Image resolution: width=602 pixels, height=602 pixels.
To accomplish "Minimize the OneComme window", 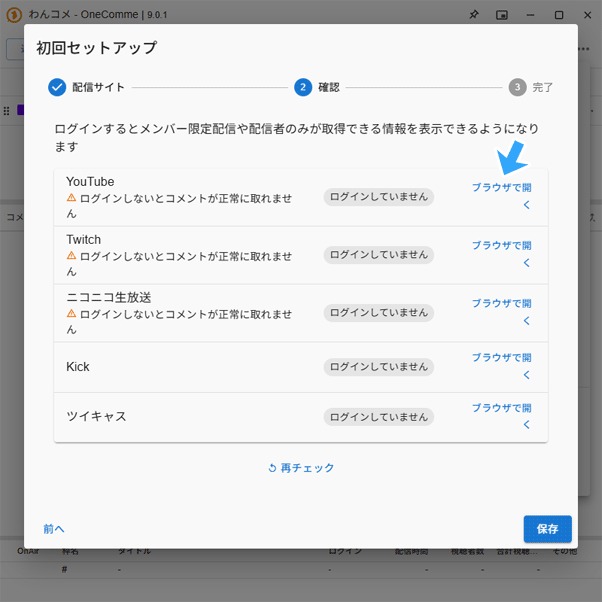I will (x=531, y=15).
